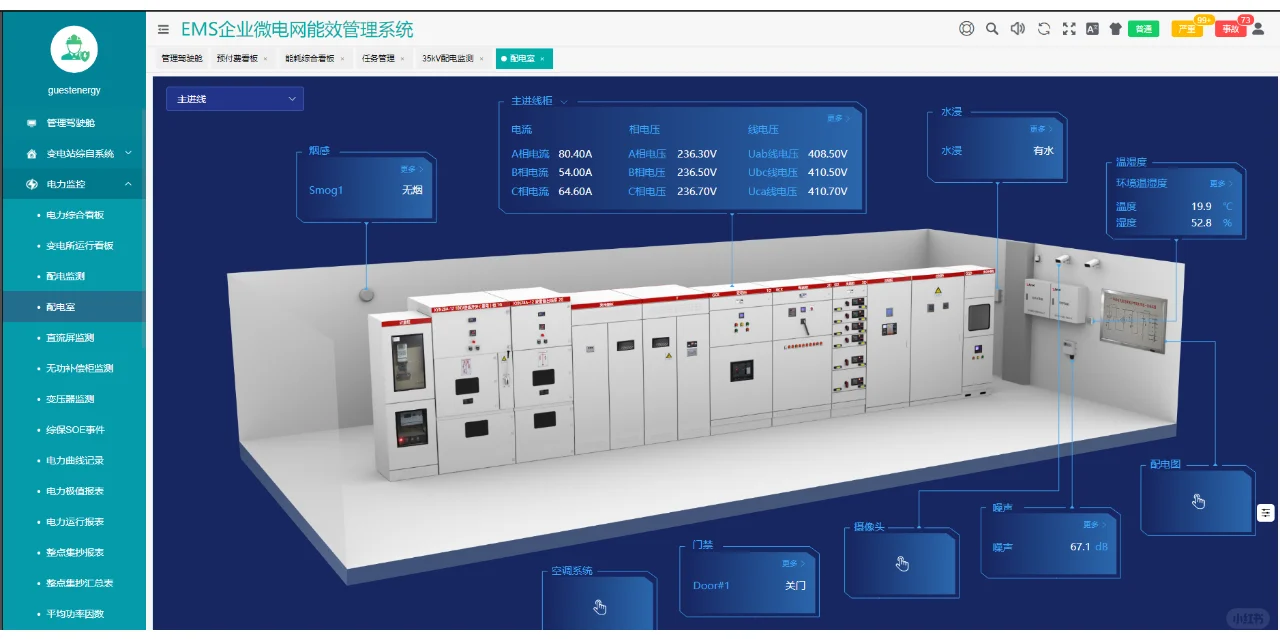Close the 35kV配电监测 tab
The image size is (1280, 639).
tap(481, 59)
